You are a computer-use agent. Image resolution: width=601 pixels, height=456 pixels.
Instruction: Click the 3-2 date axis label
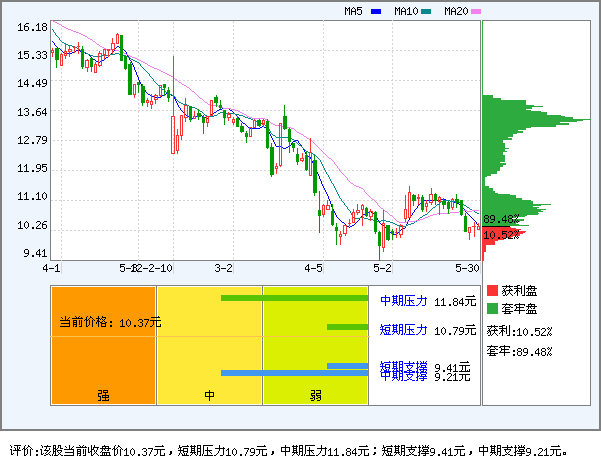coord(223,268)
